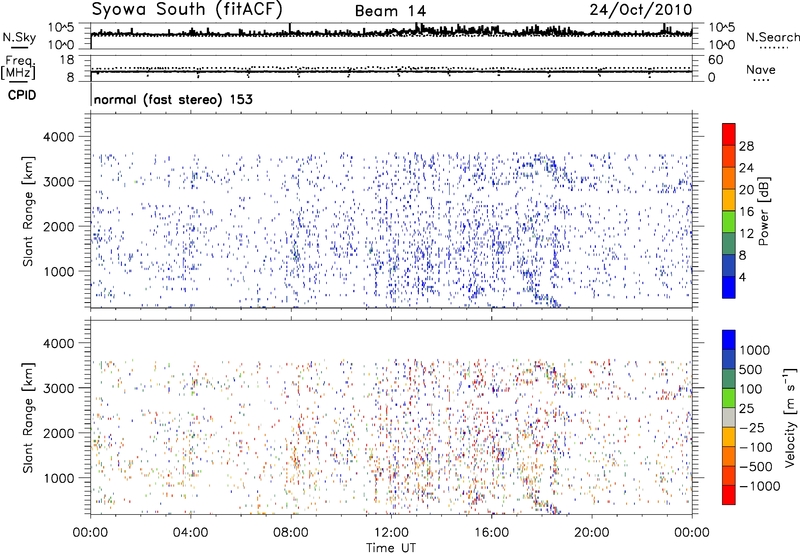Select the text 'normal (fast stereo) 153'
Screen dimensions: 800x554
point(173,99)
